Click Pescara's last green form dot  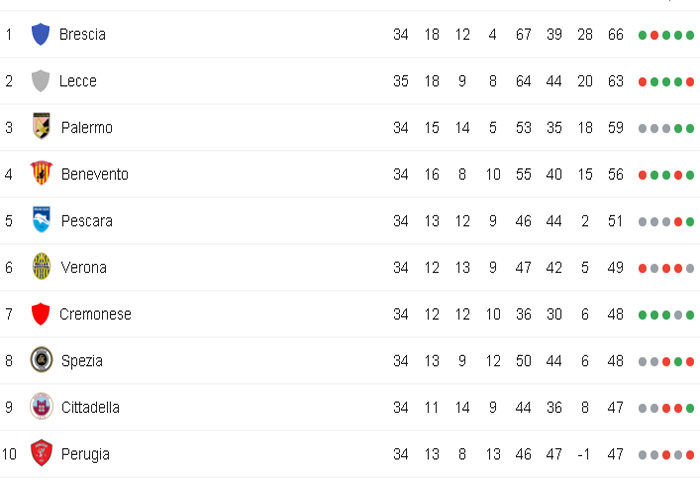690,222
